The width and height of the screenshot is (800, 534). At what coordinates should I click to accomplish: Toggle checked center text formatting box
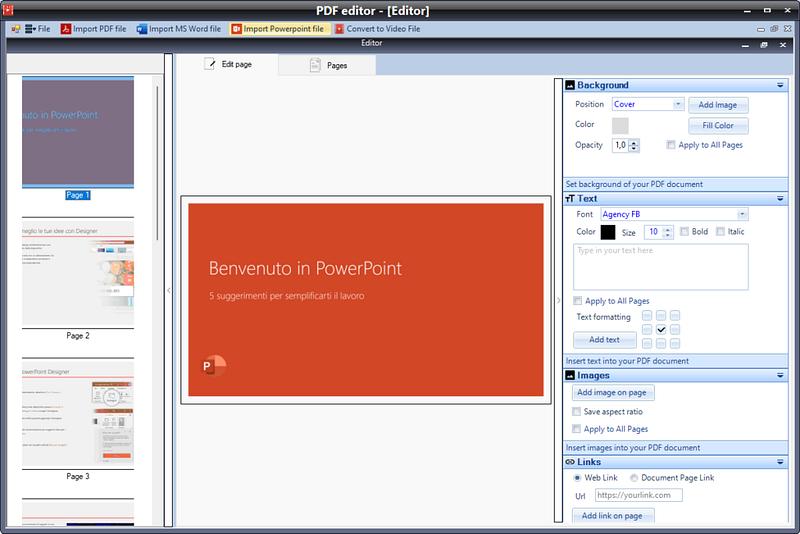coord(661,329)
